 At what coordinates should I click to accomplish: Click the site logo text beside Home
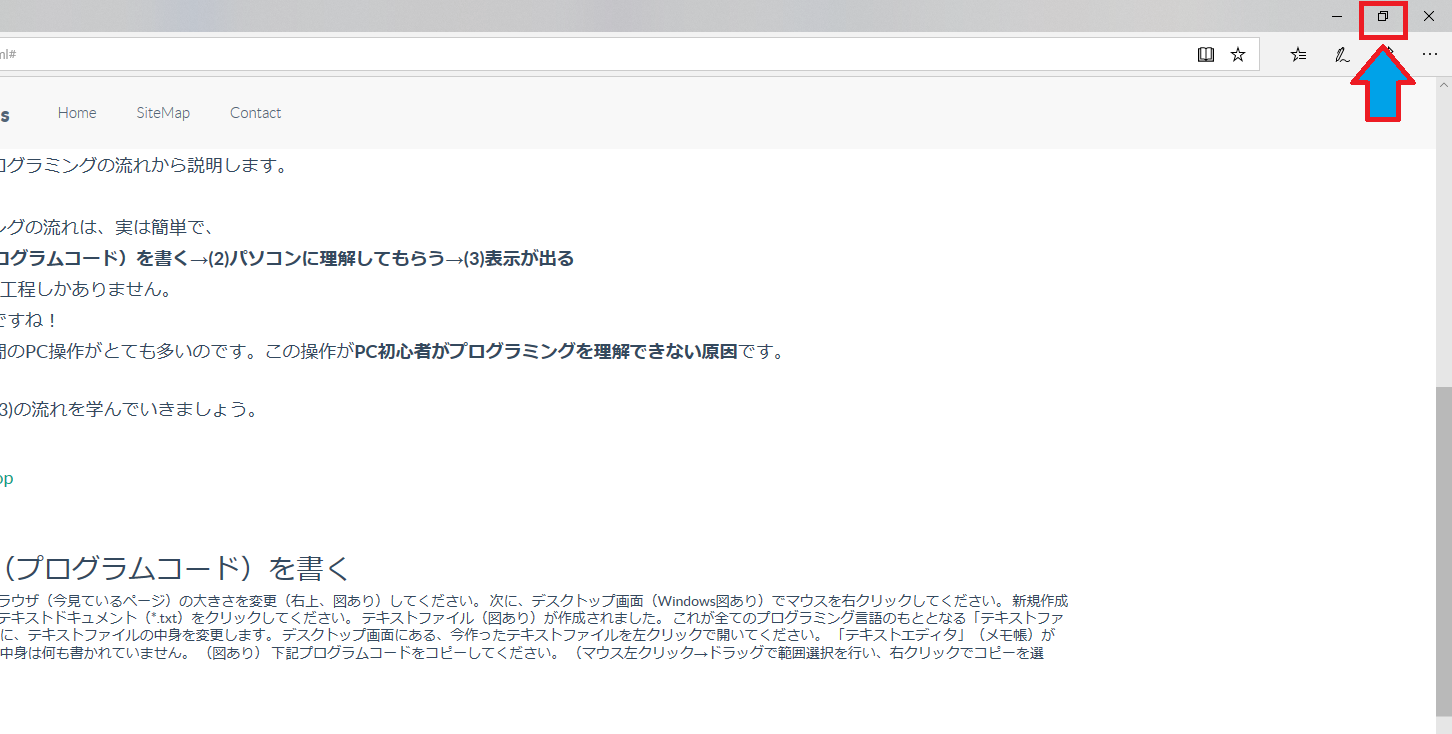5,114
